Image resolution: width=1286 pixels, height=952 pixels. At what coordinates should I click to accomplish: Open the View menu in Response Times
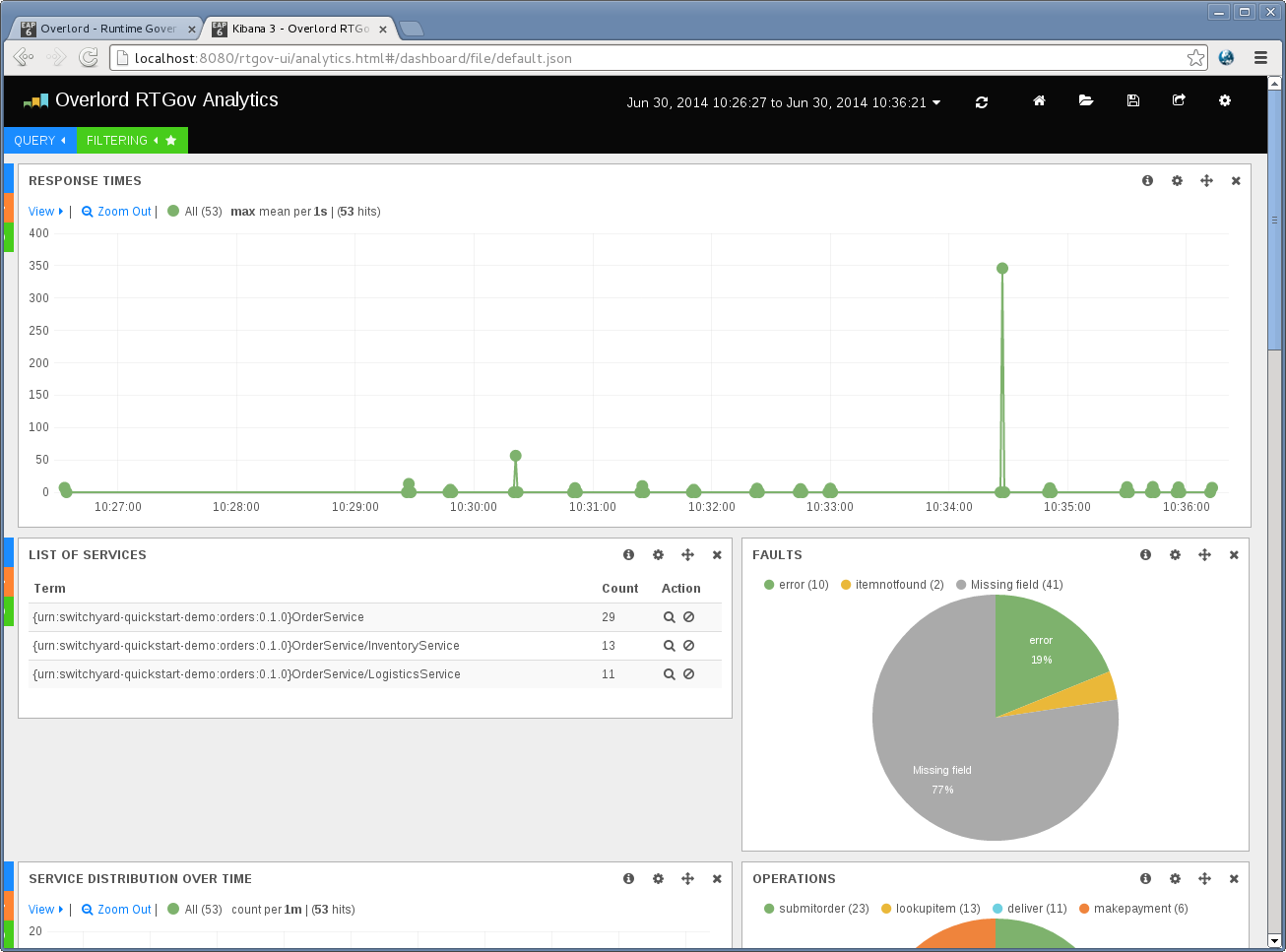43,212
